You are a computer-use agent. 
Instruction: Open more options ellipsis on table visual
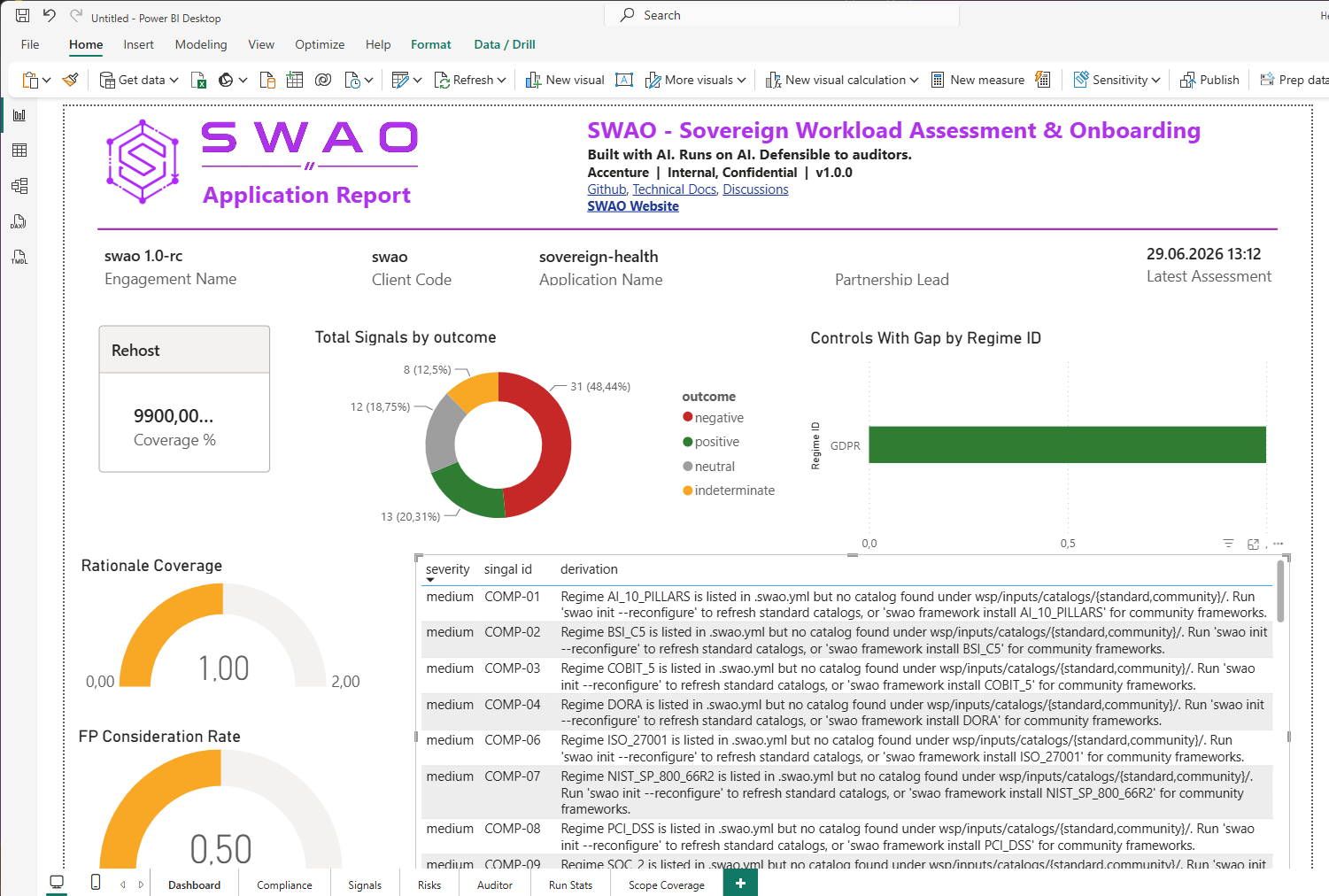1278,544
